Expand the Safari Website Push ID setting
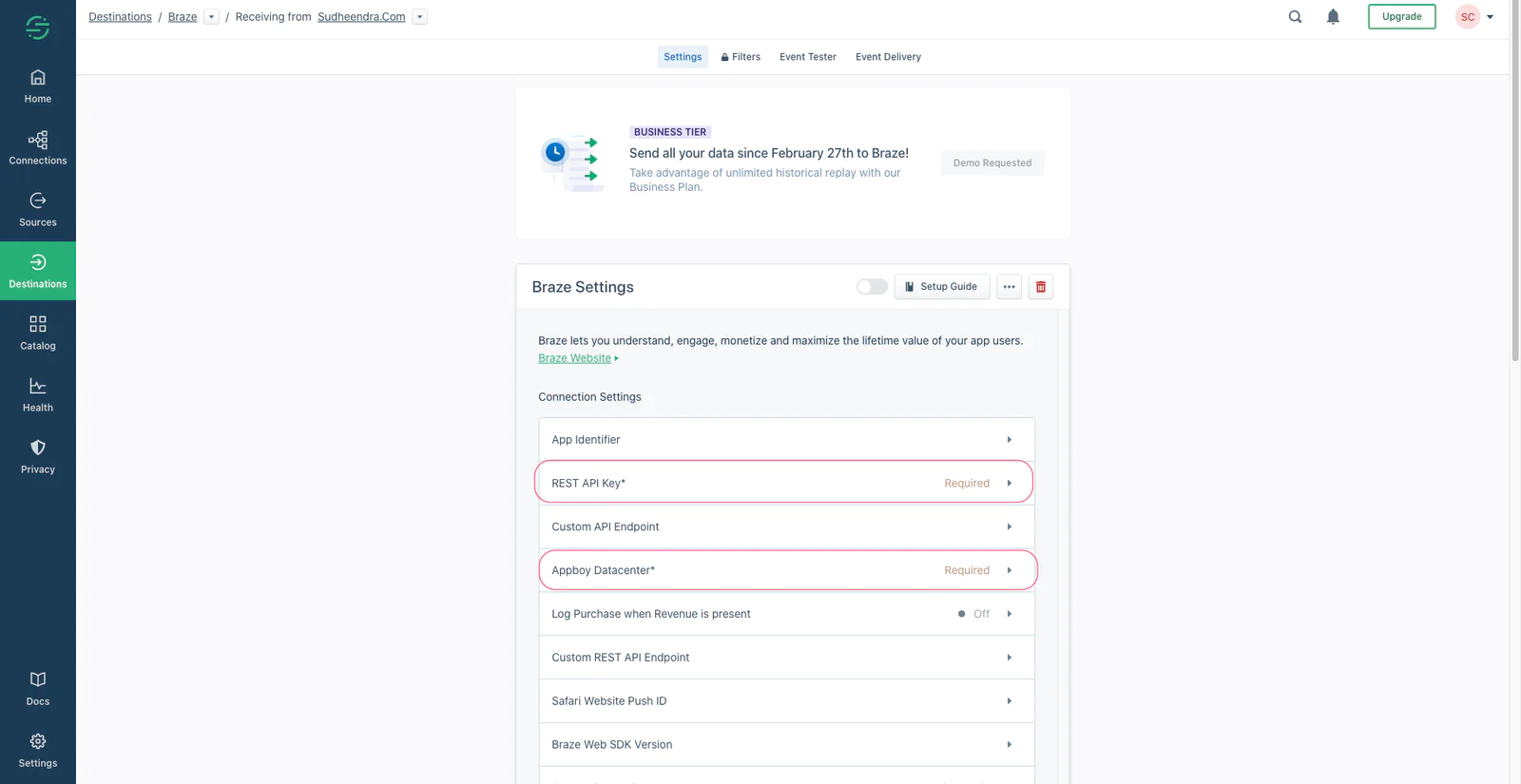 click(786, 701)
